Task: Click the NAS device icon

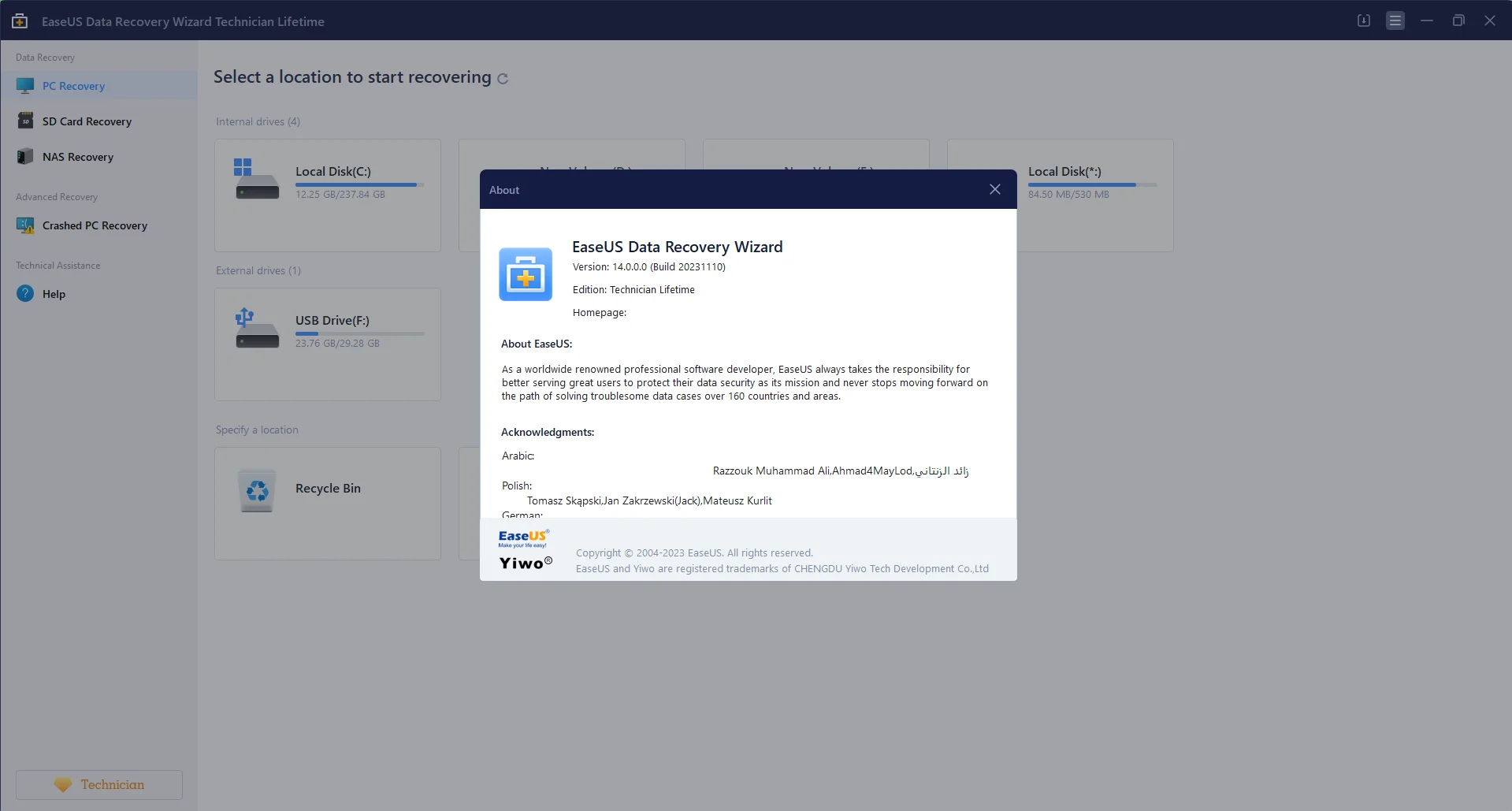Action: coord(25,156)
